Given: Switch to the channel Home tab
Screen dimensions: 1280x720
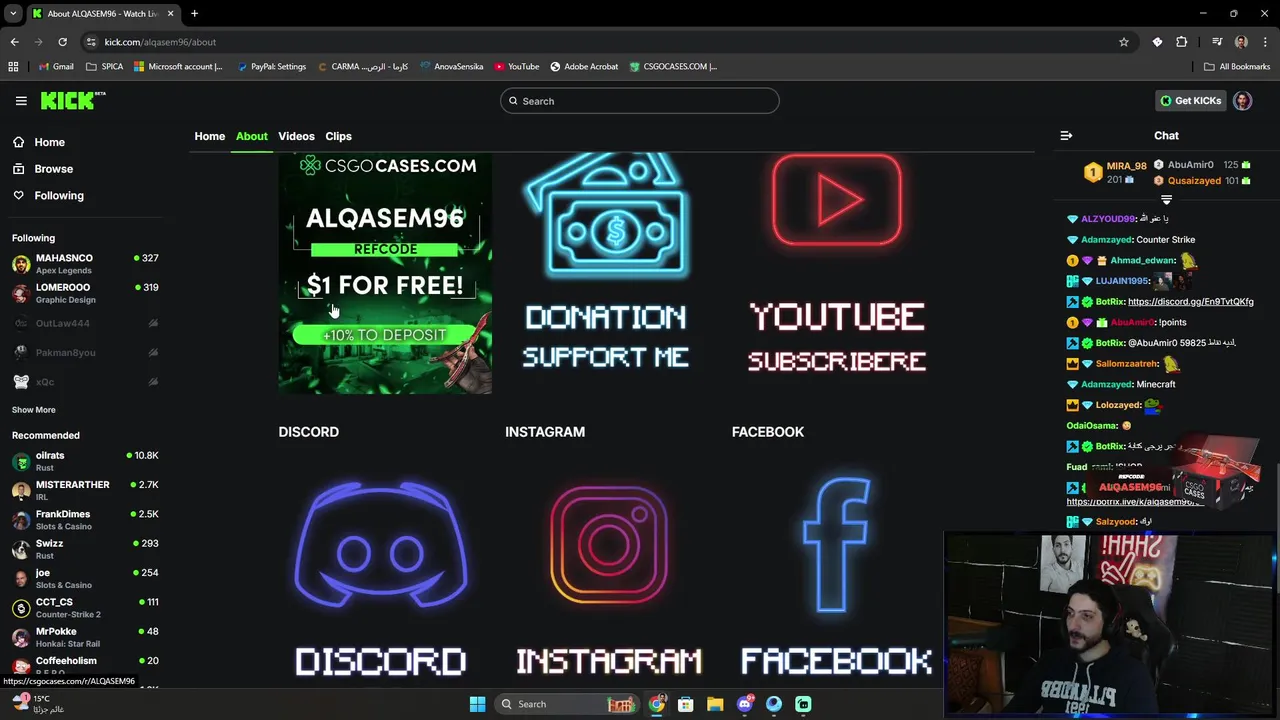Looking at the screenshot, I should click(x=210, y=136).
